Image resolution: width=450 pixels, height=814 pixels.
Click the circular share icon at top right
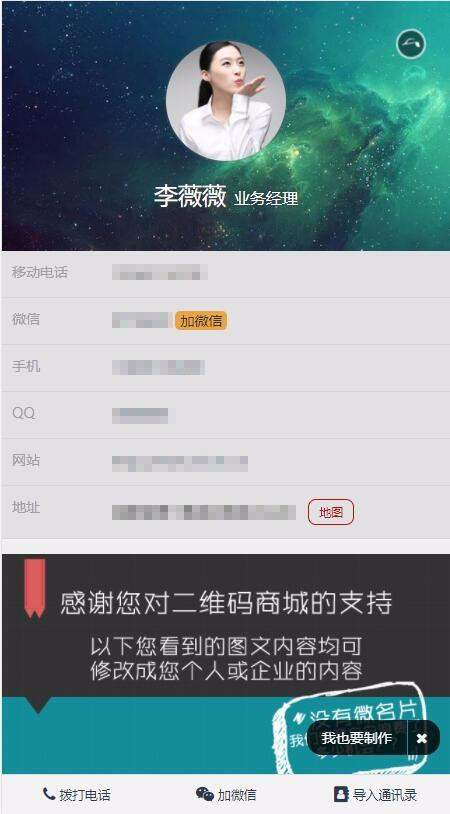[411, 44]
